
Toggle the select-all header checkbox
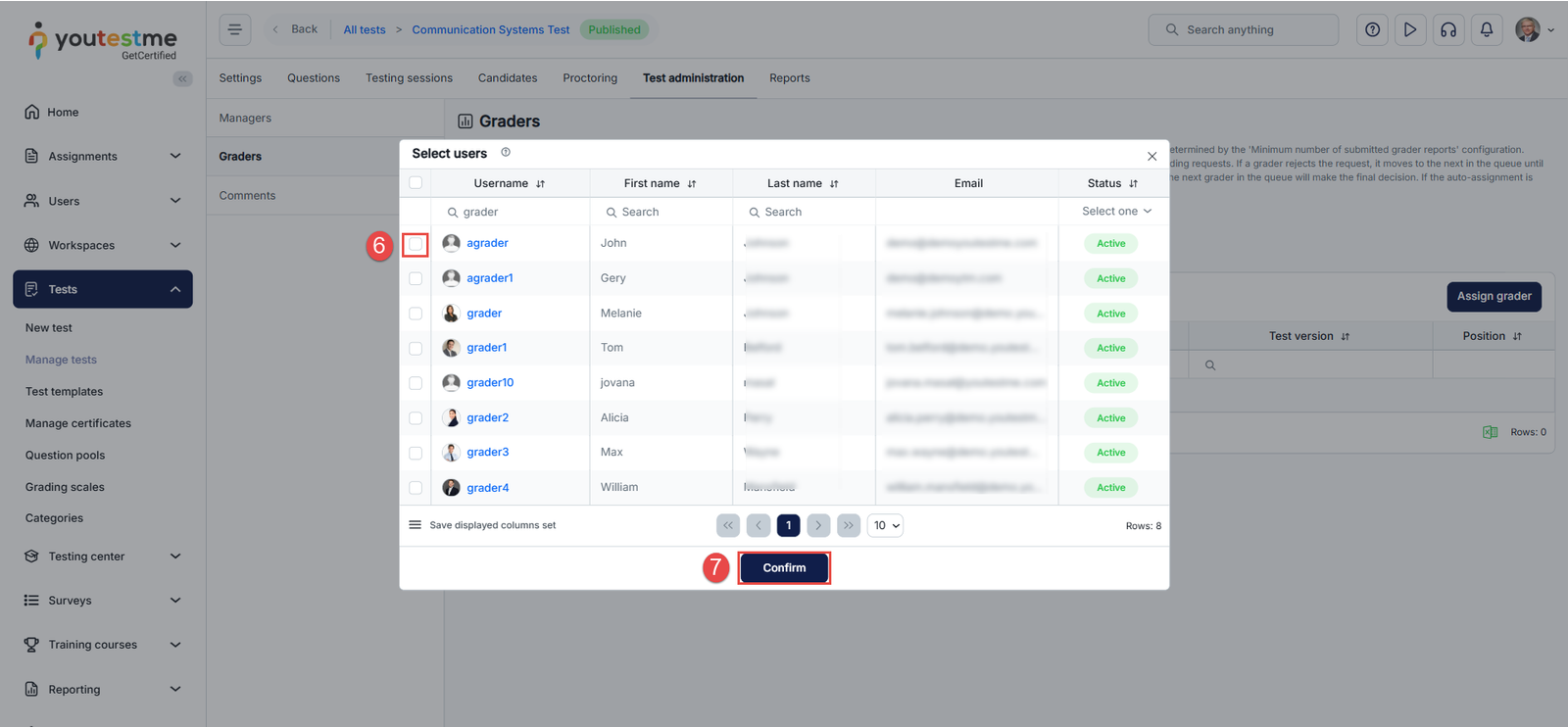coord(416,183)
